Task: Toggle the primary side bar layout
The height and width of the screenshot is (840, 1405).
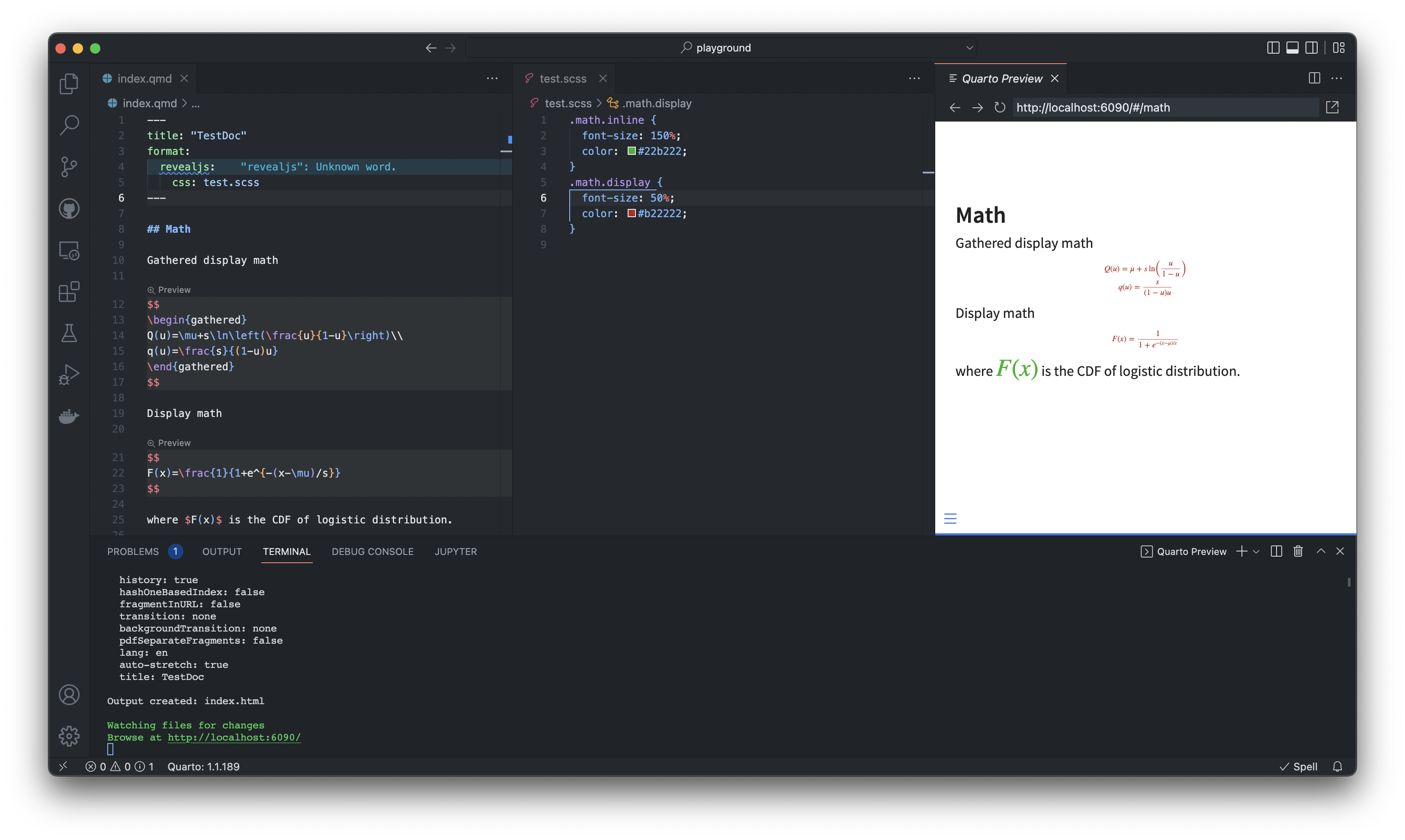Action: (1273, 48)
